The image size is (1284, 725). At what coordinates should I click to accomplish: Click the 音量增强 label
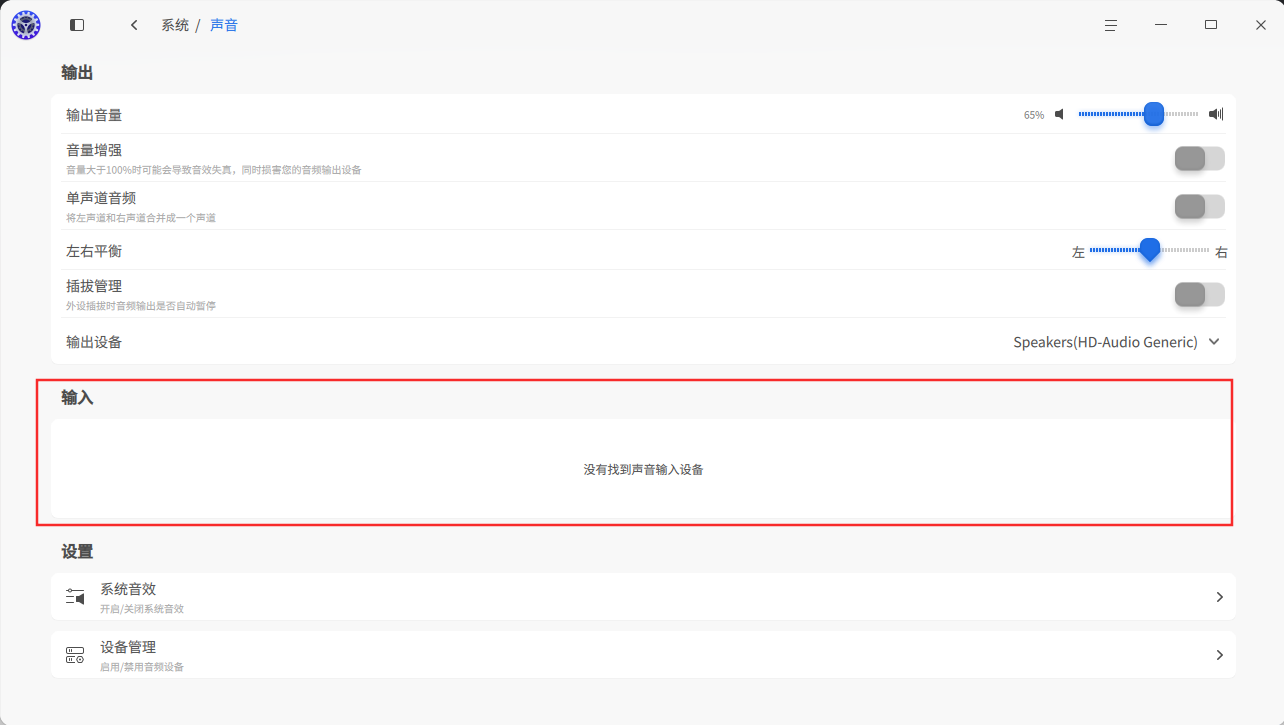[94, 150]
